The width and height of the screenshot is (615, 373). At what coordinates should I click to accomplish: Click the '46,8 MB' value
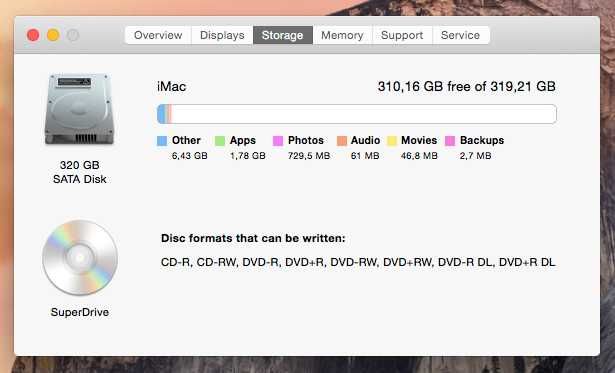pyautogui.click(x=419, y=156)
